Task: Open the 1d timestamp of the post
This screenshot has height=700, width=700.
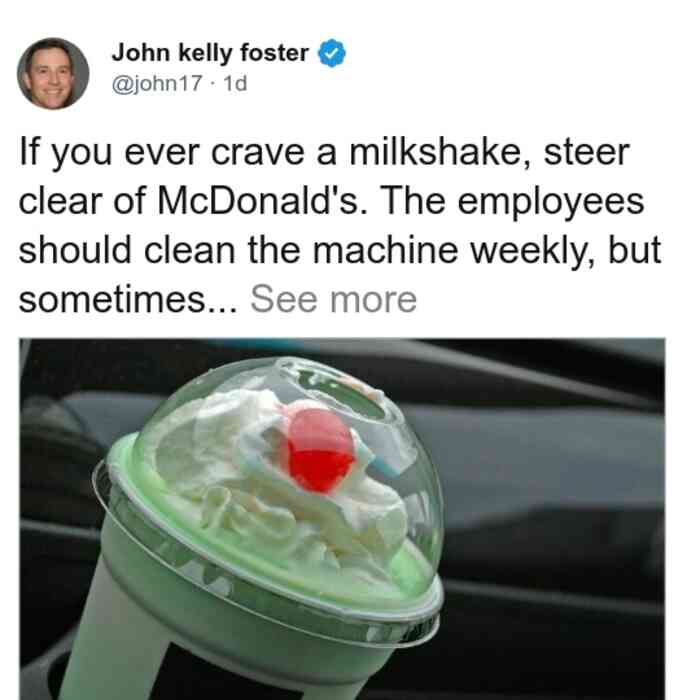Action: pos(235,83)
